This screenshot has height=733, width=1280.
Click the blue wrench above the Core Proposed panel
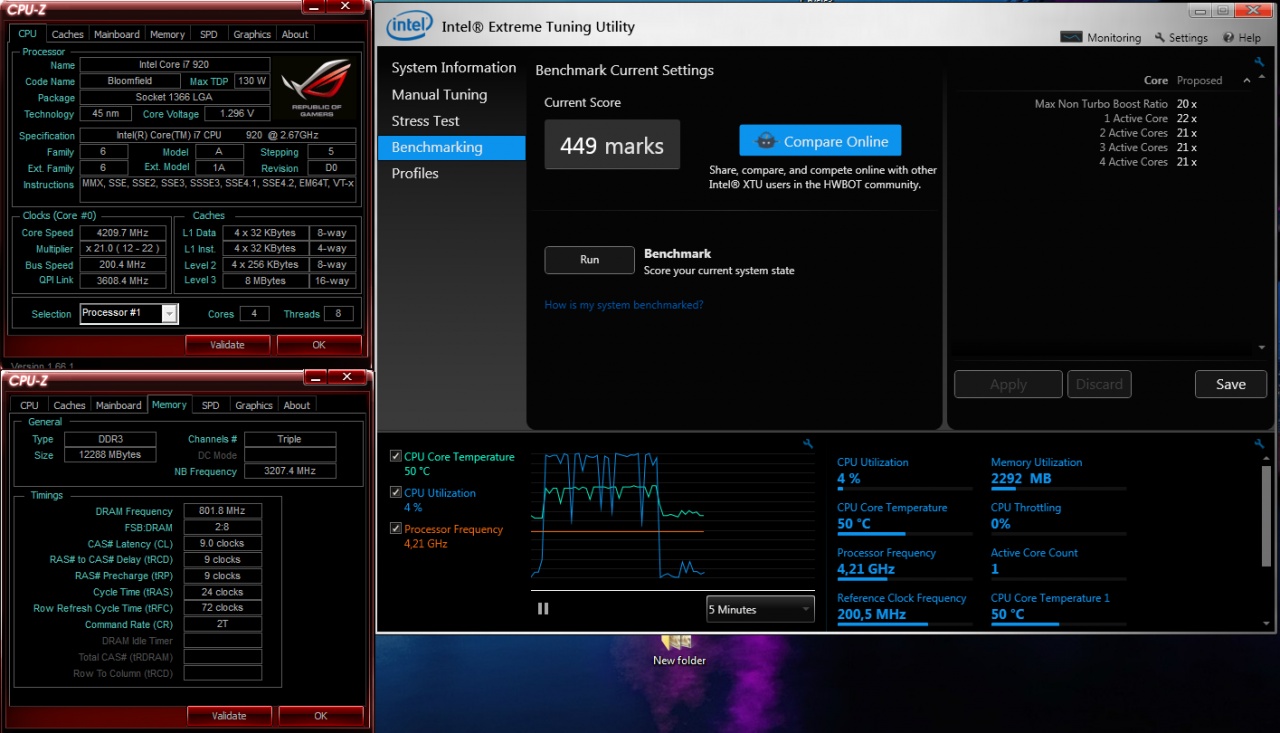pos(1260,62)
